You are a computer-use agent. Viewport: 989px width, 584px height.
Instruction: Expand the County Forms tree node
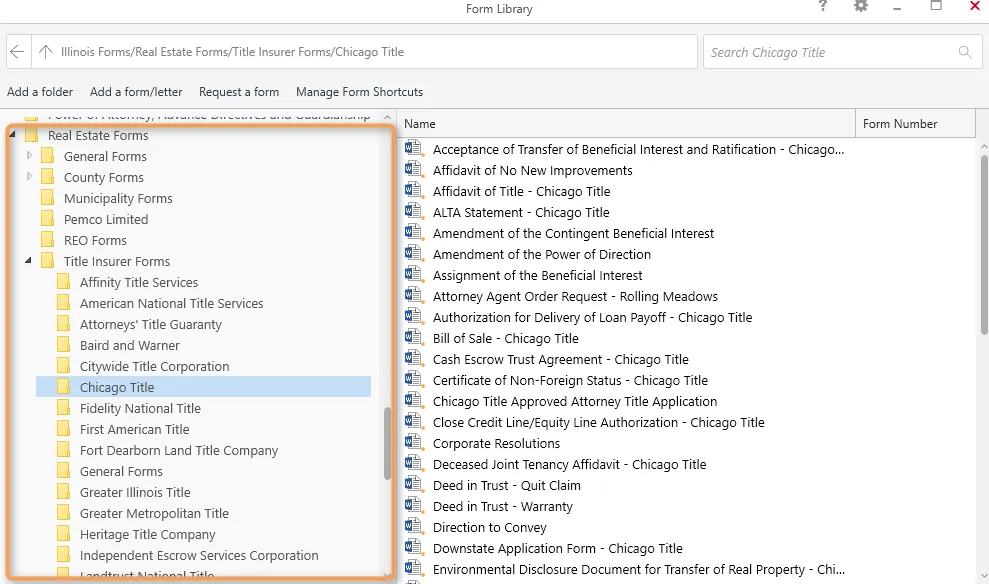[x=29, y=177]
